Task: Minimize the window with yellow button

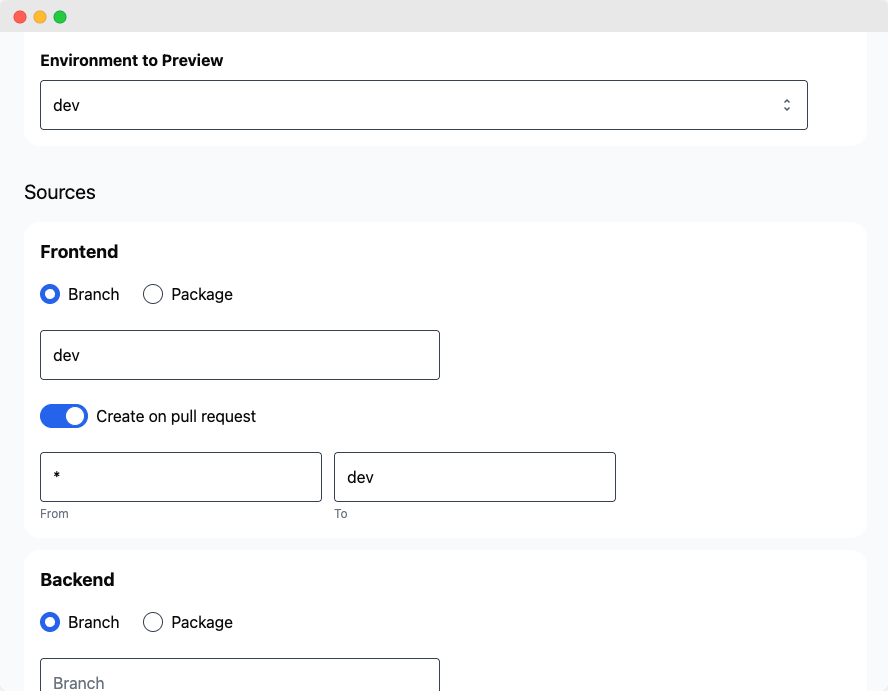Action: tap(40, 17)
